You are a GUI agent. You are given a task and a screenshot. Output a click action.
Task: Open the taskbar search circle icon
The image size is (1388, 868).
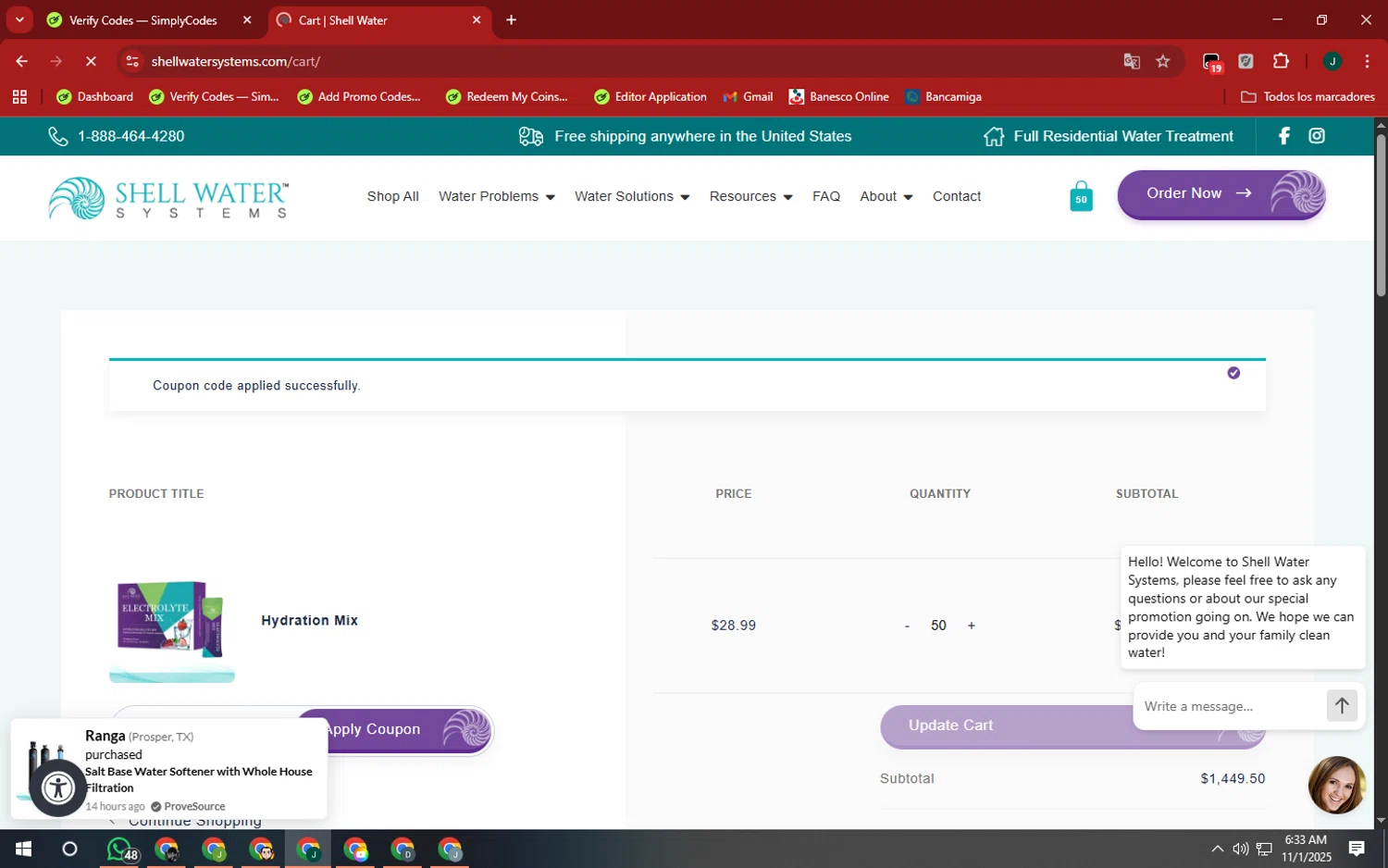tap(69, 849)
